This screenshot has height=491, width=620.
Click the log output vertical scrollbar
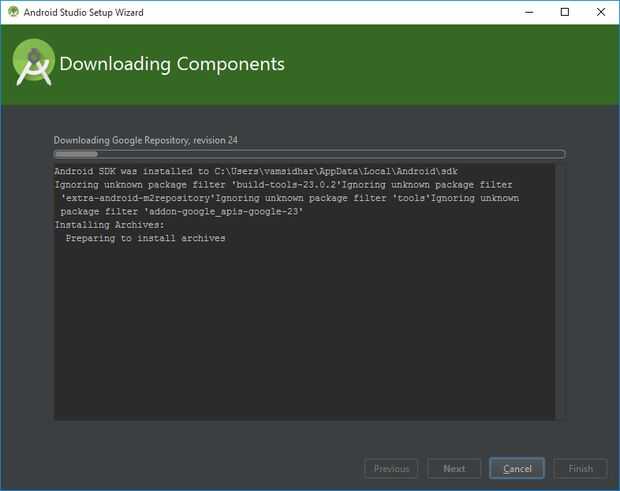coord(560,291)
